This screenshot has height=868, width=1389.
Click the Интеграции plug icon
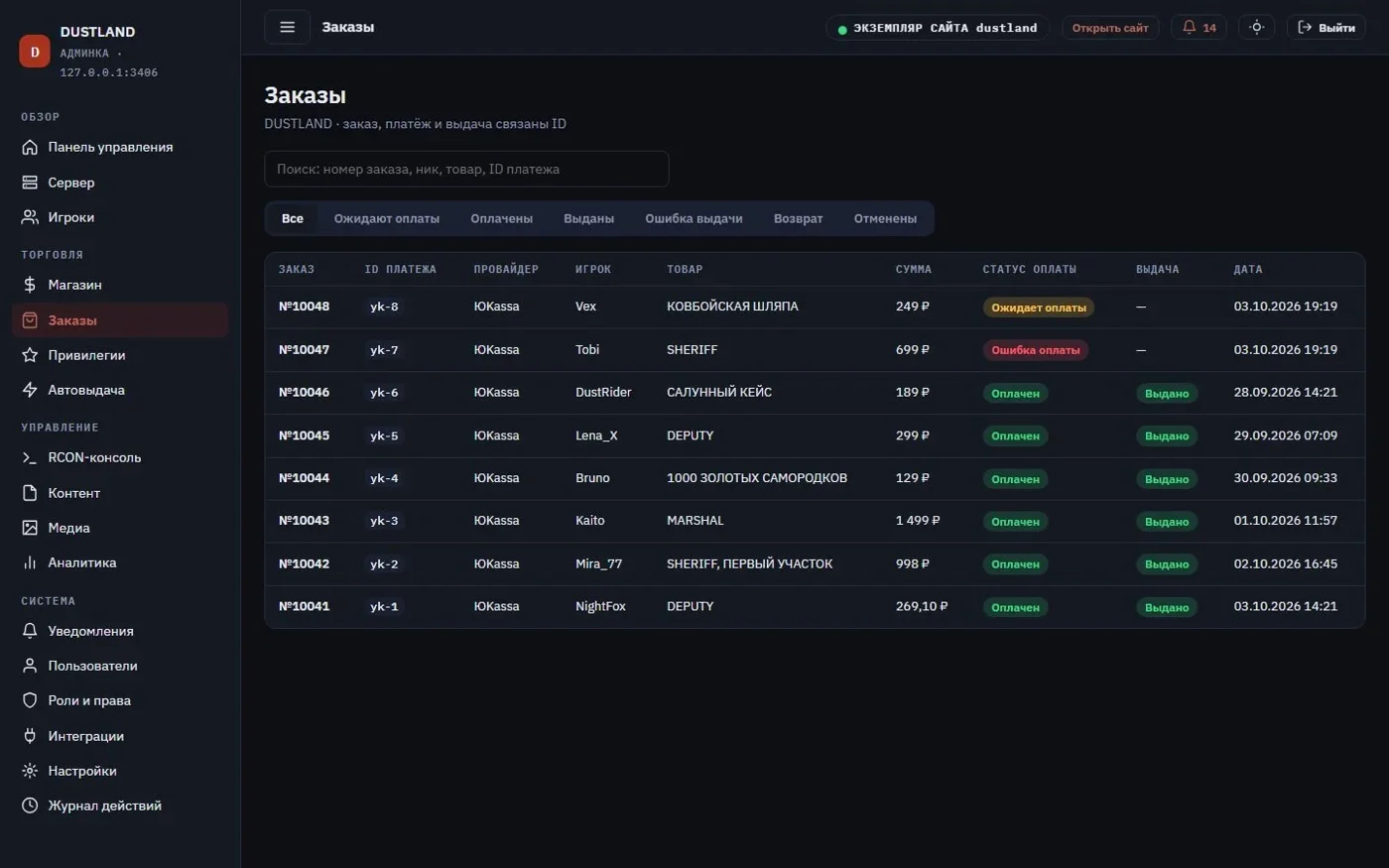pyautogui.click(x=30, y=736)
